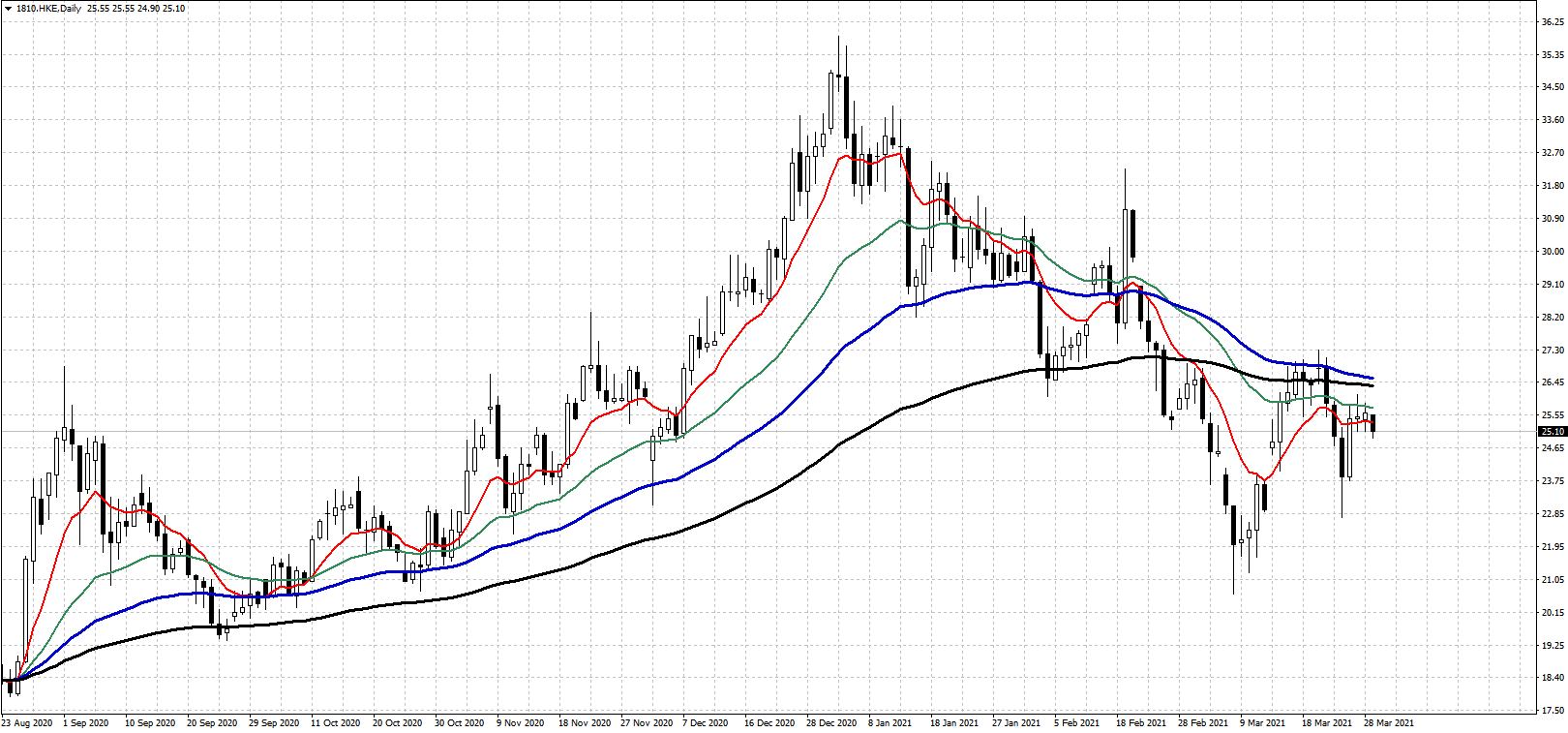Click the 18 Feb 2021 date label
Image resolution: width=1568 pixels, height=733 pixels.
coord(1141,723)
